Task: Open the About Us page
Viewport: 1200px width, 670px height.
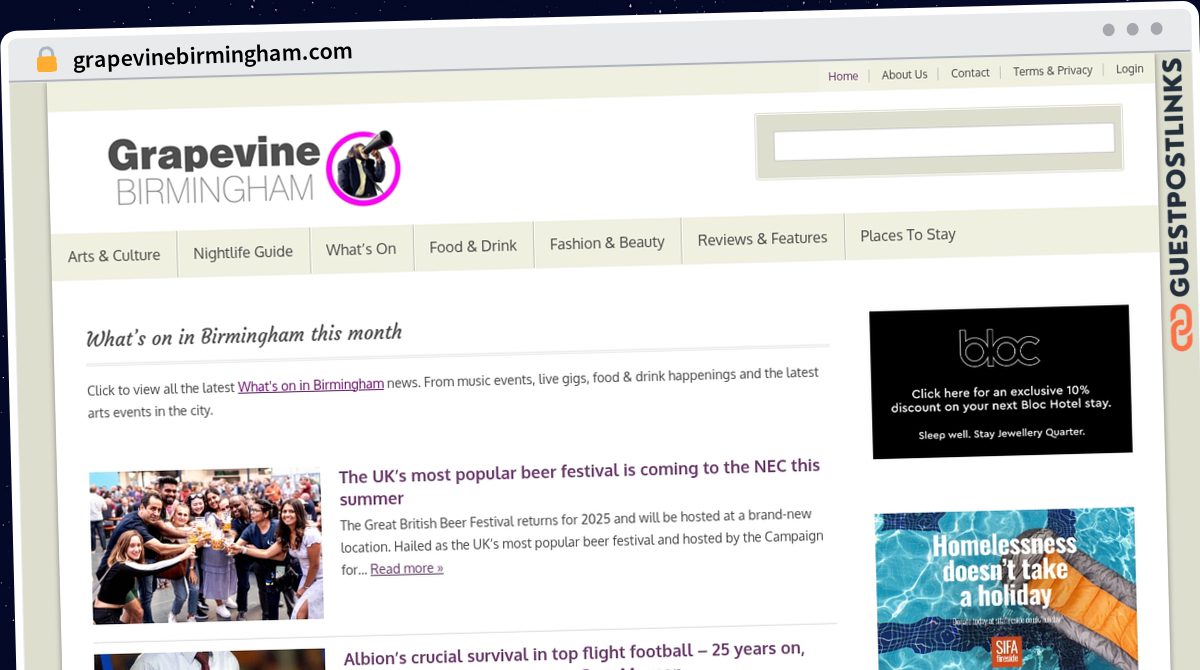Action: tap(904, 74)
